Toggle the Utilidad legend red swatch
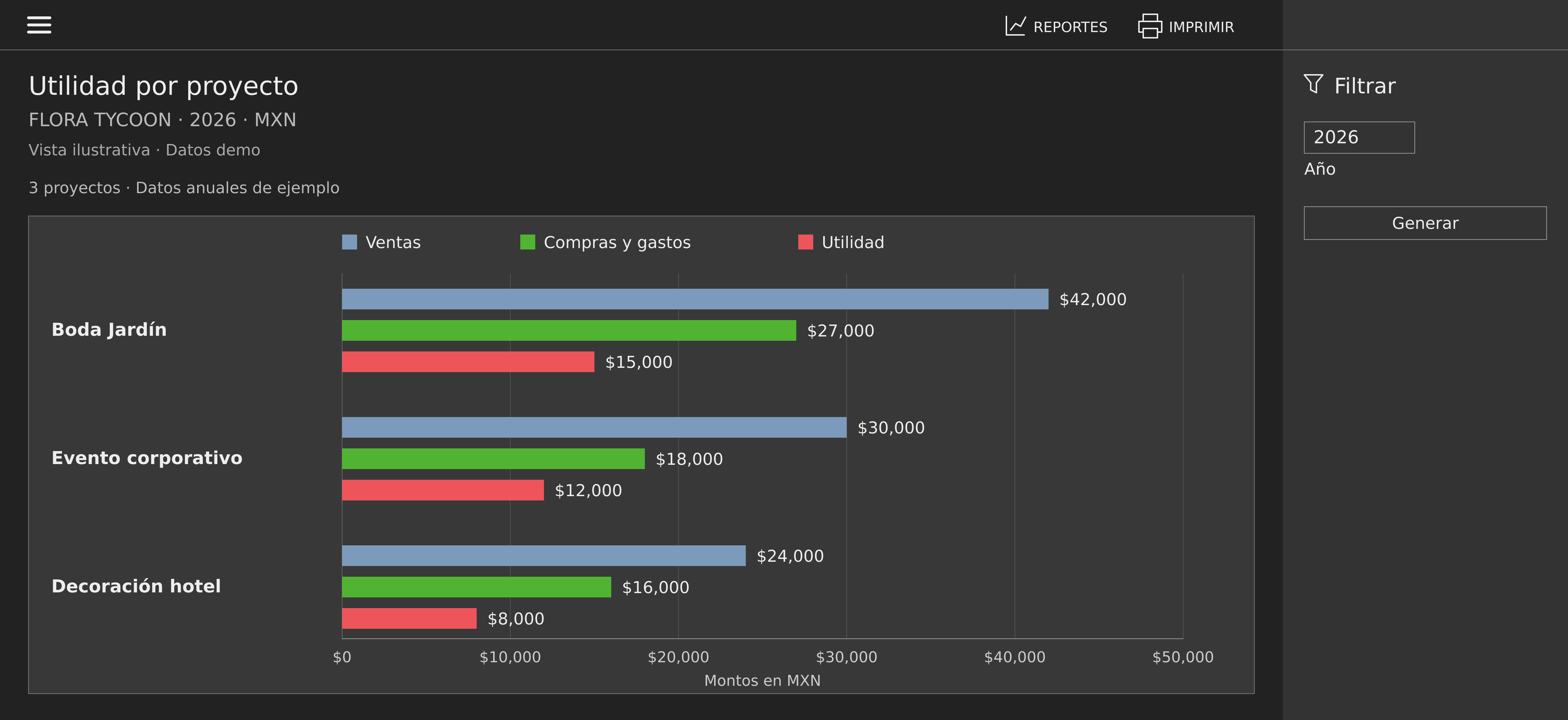This screenshot has width=1568, height=720. [805, 242]
